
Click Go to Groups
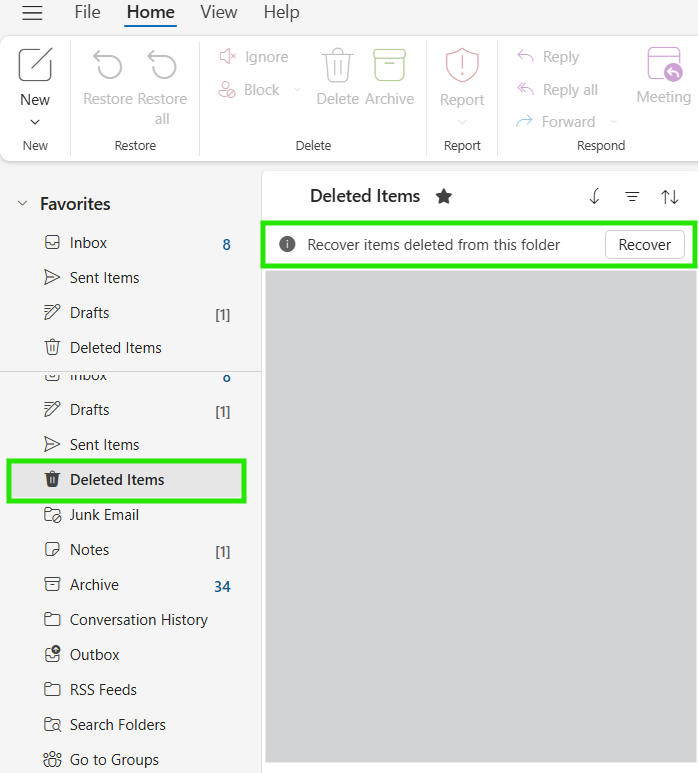(131, 760)
